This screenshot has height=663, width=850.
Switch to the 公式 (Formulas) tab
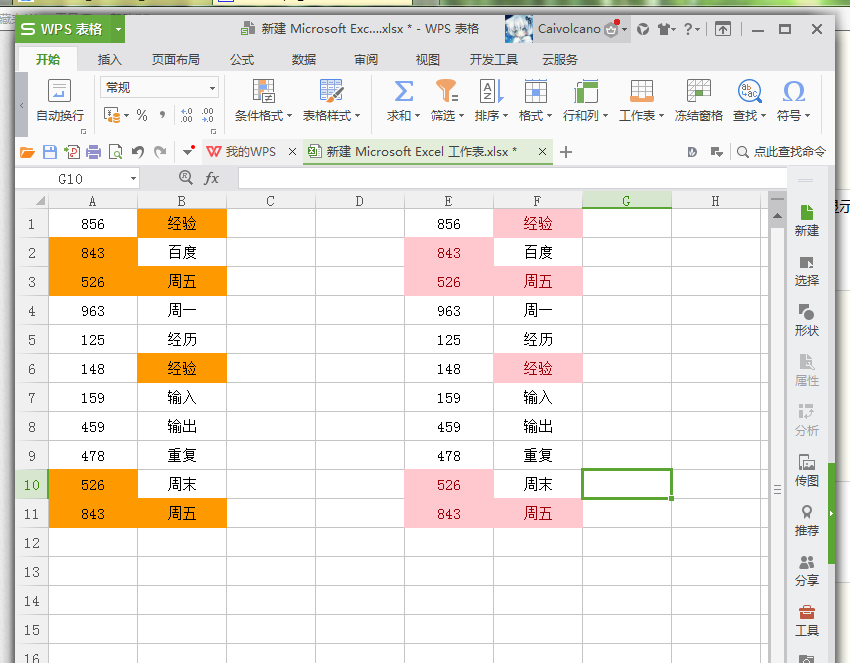click(242, 60)
